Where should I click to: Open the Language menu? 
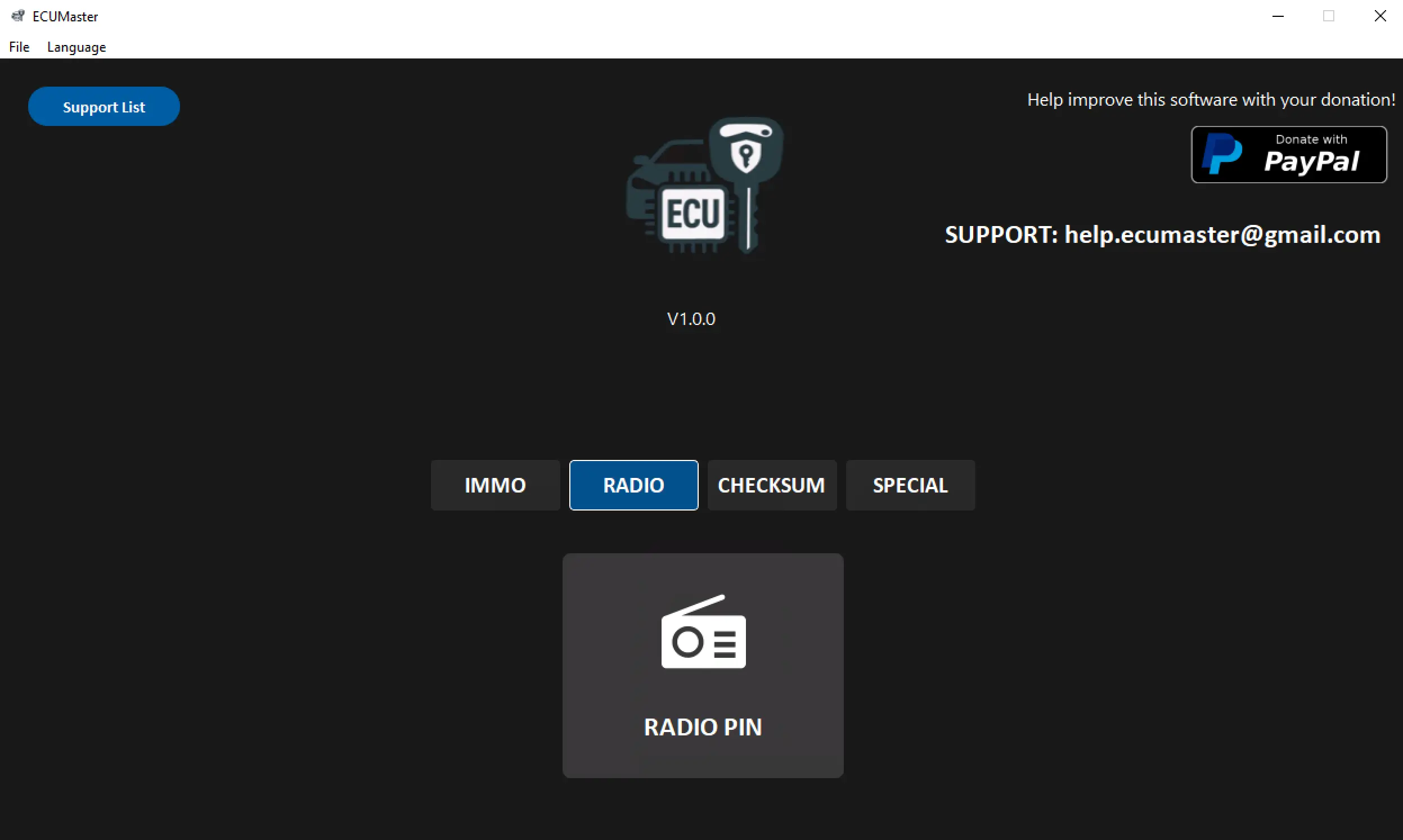(77, 47)
